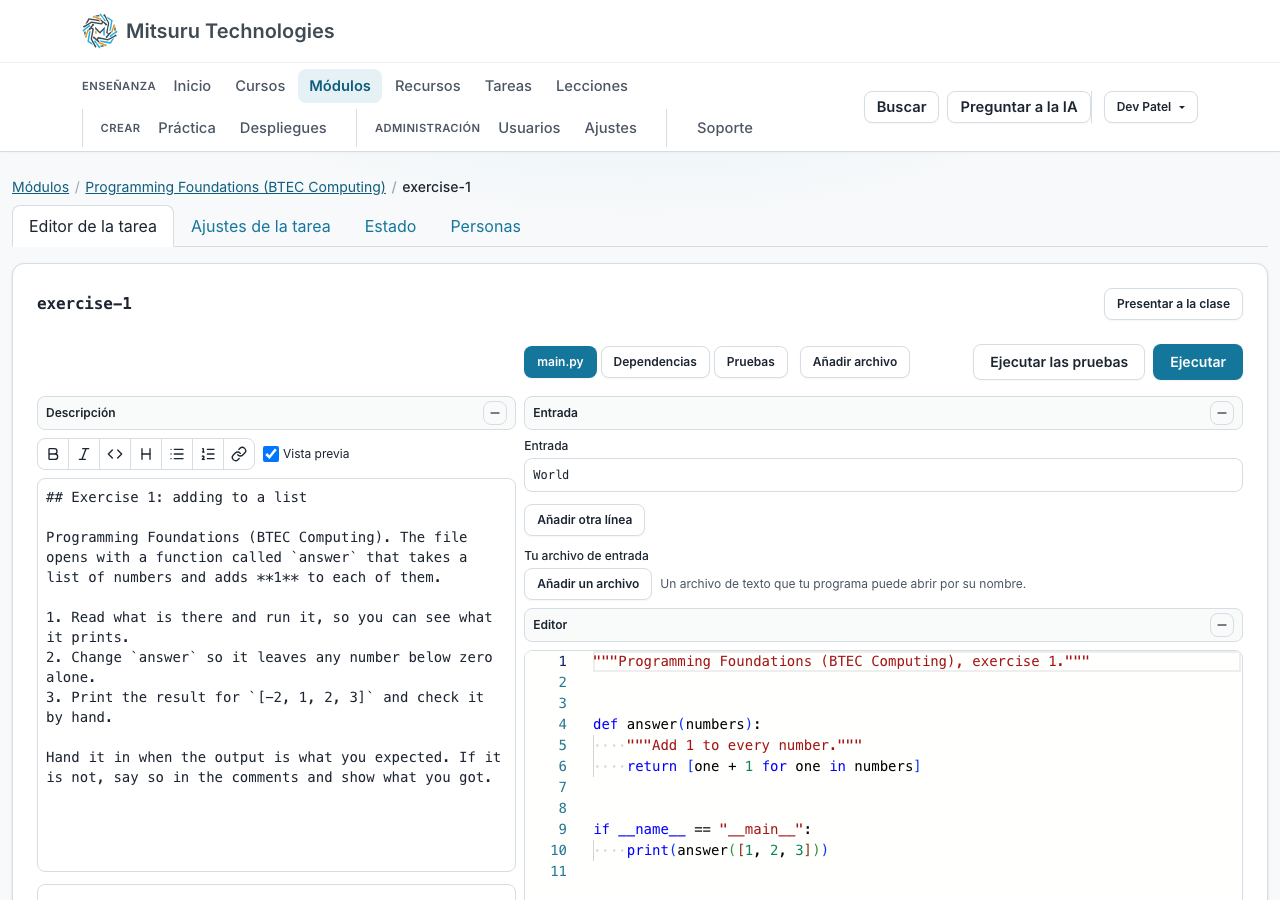
Task: Insert a heading with the H icon
Action: click(146, 454)
